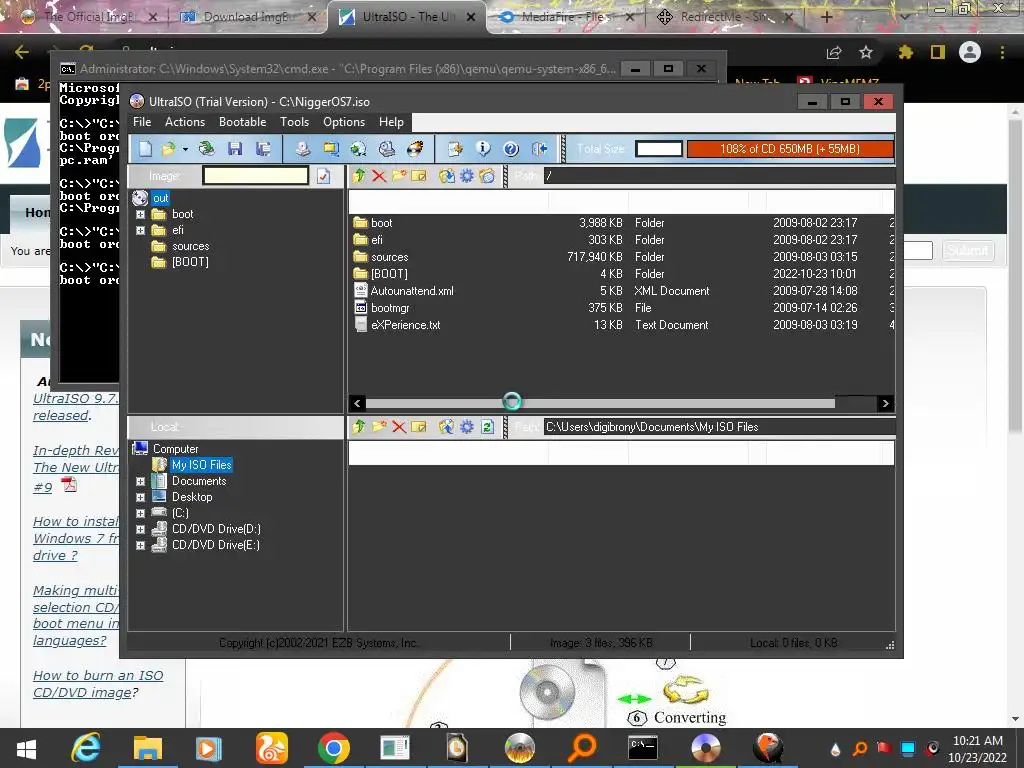Click the local Path field with My ISO Files

(719, 427)
